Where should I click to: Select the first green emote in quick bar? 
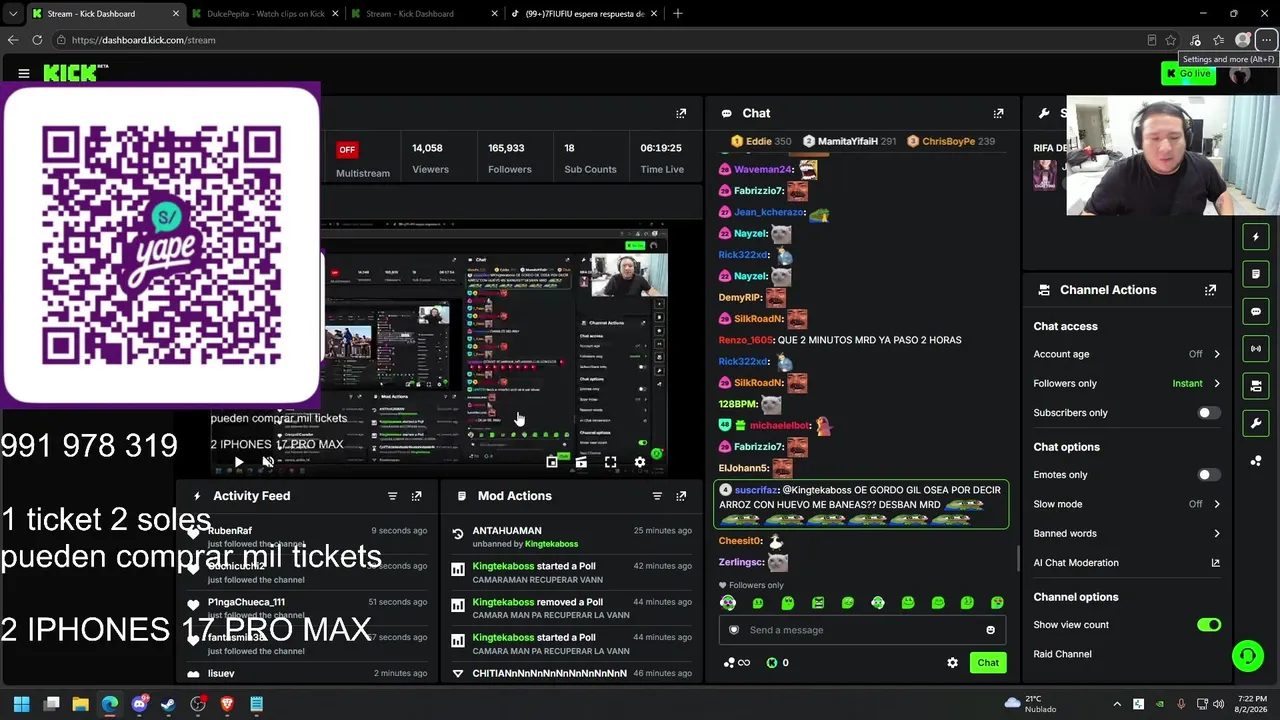[728, 603]
